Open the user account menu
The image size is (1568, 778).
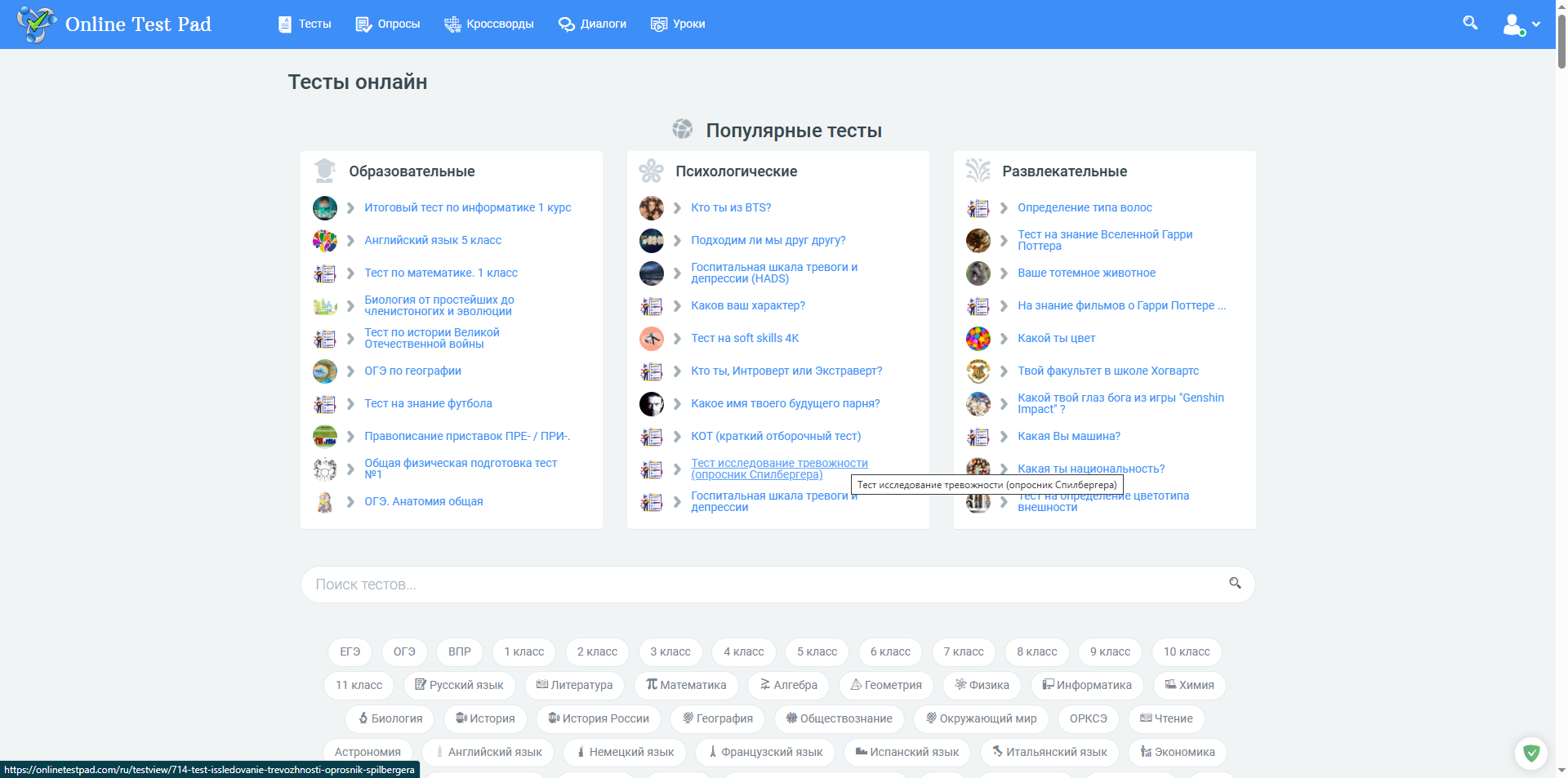click(x=1521, y=24)
